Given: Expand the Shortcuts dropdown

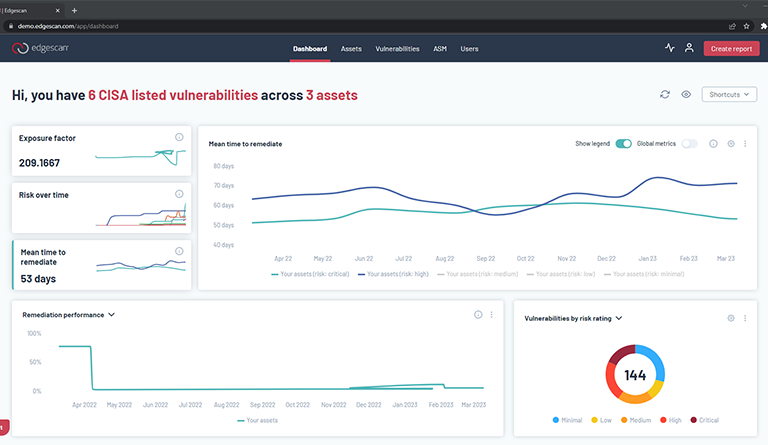Looking at the screenshot, I should tap(729, 94).
